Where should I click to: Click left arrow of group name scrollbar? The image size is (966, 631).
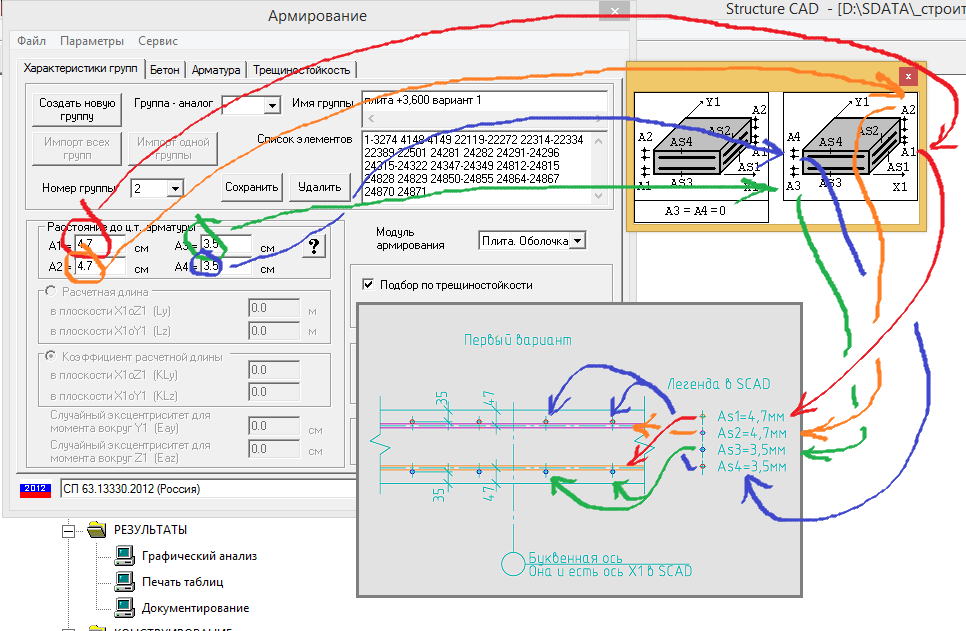(370, 118)
